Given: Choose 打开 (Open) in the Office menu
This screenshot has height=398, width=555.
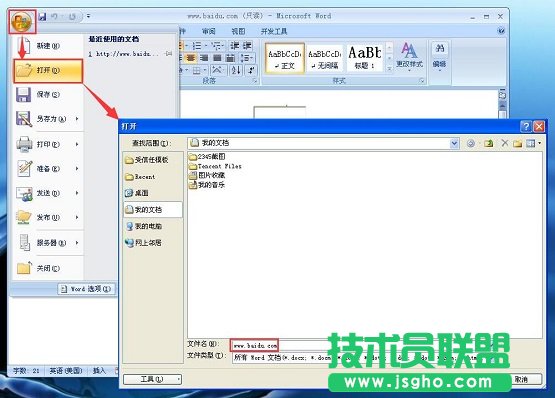Looking at the screenshot, I should point(48,70).
